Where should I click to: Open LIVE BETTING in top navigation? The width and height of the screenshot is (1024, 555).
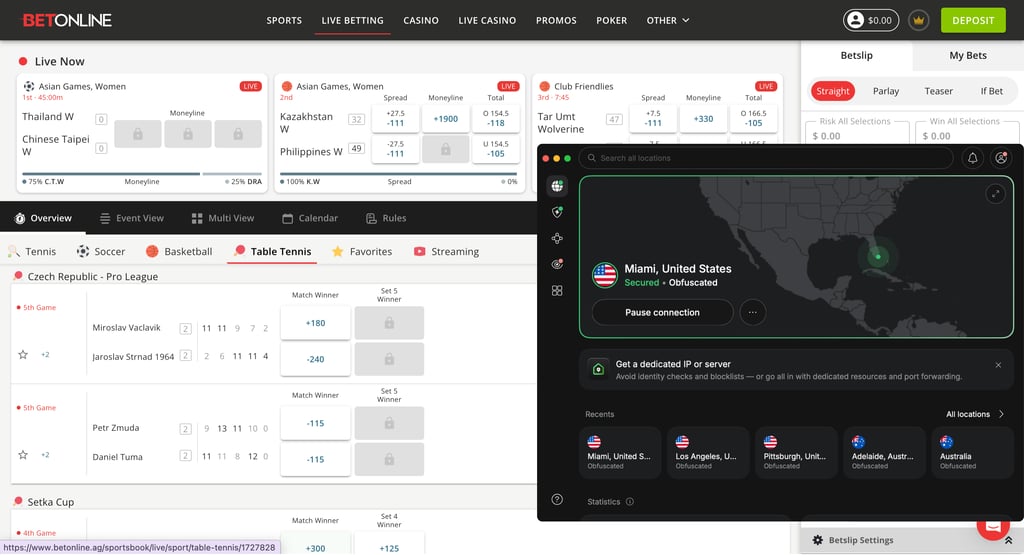coord(353,20)
